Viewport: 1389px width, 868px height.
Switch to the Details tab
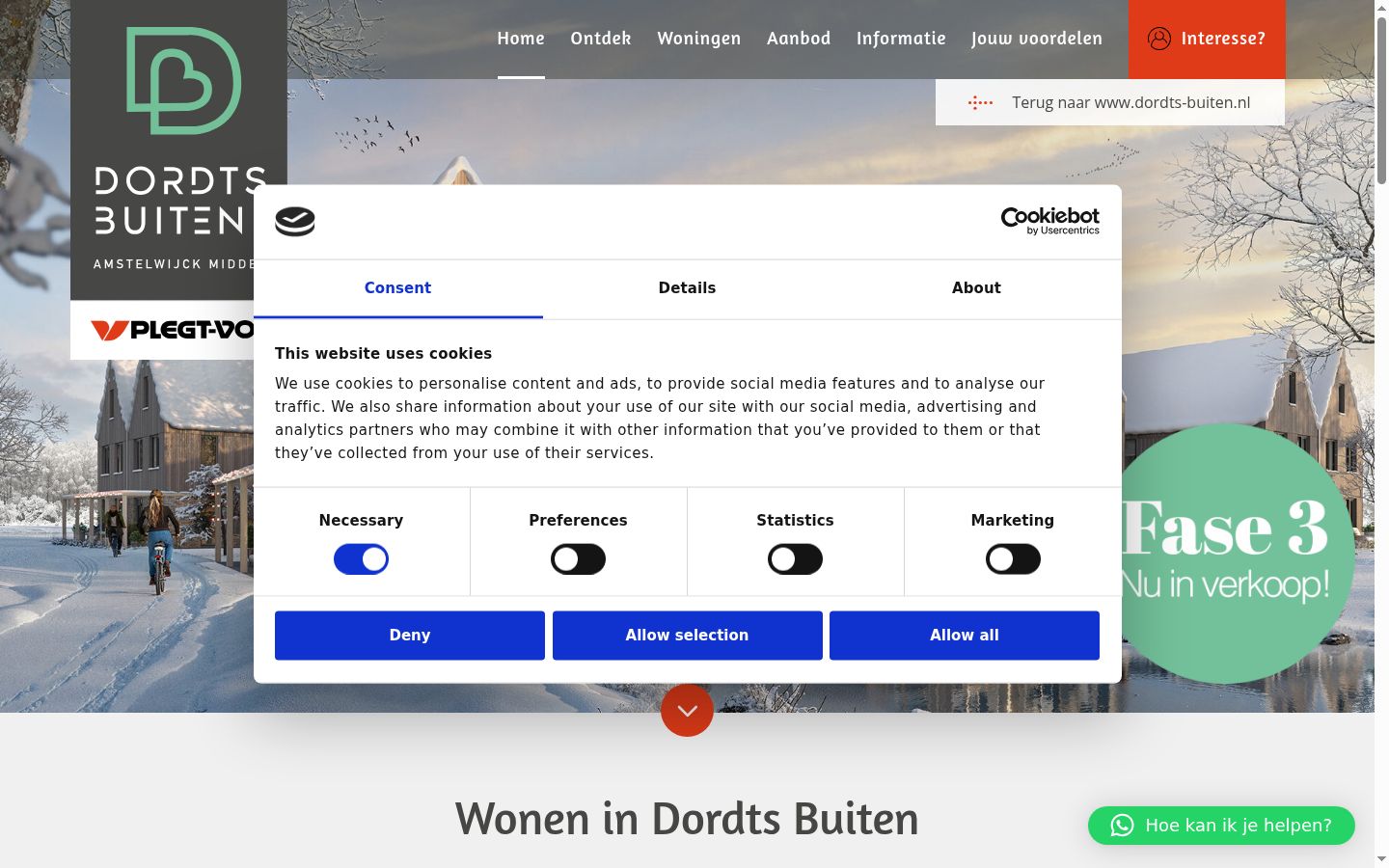(x=687, y=288)
